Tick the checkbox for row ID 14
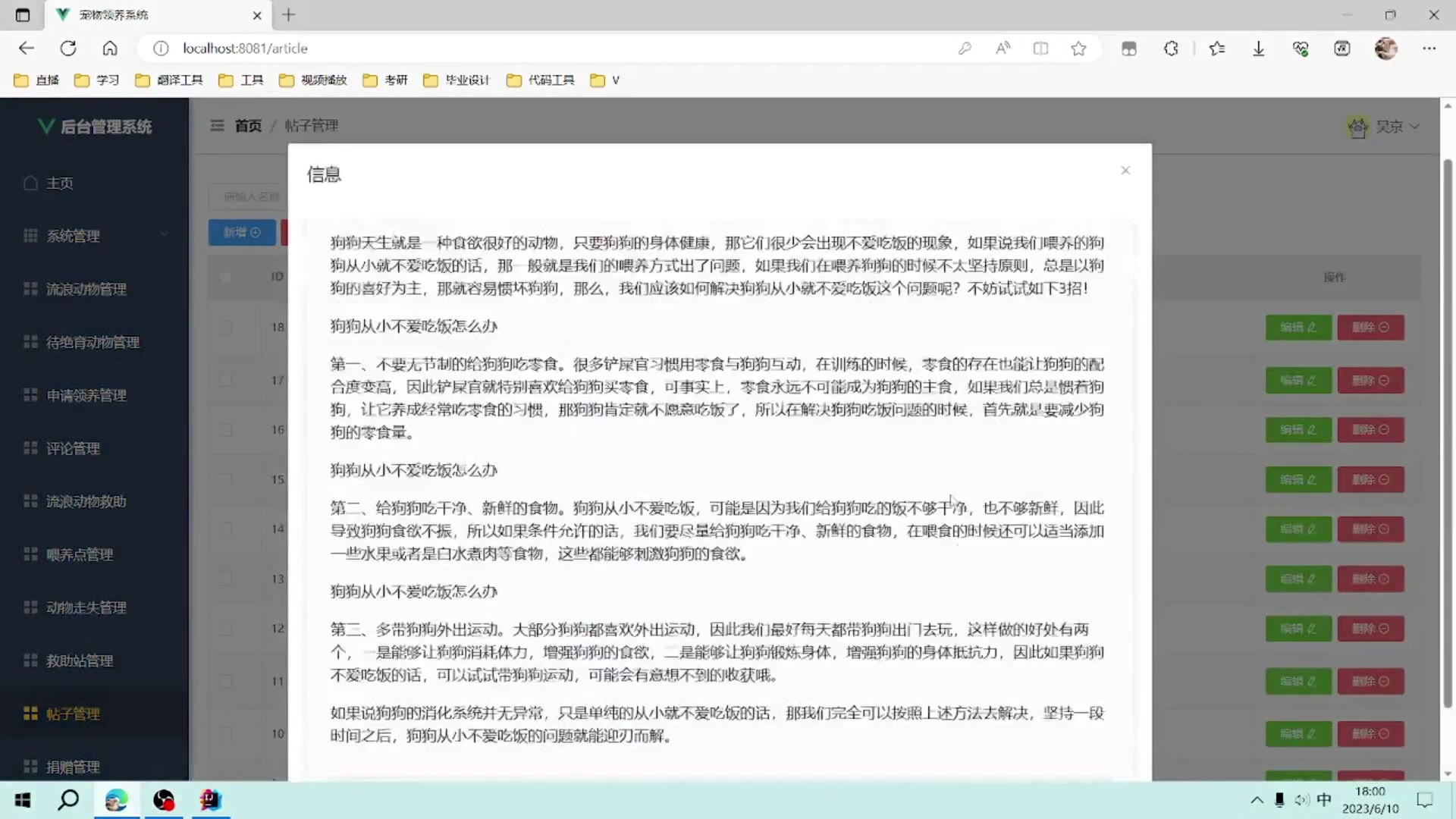The width and height of the screenshot is (1456, 819). (x=225, y=529)
